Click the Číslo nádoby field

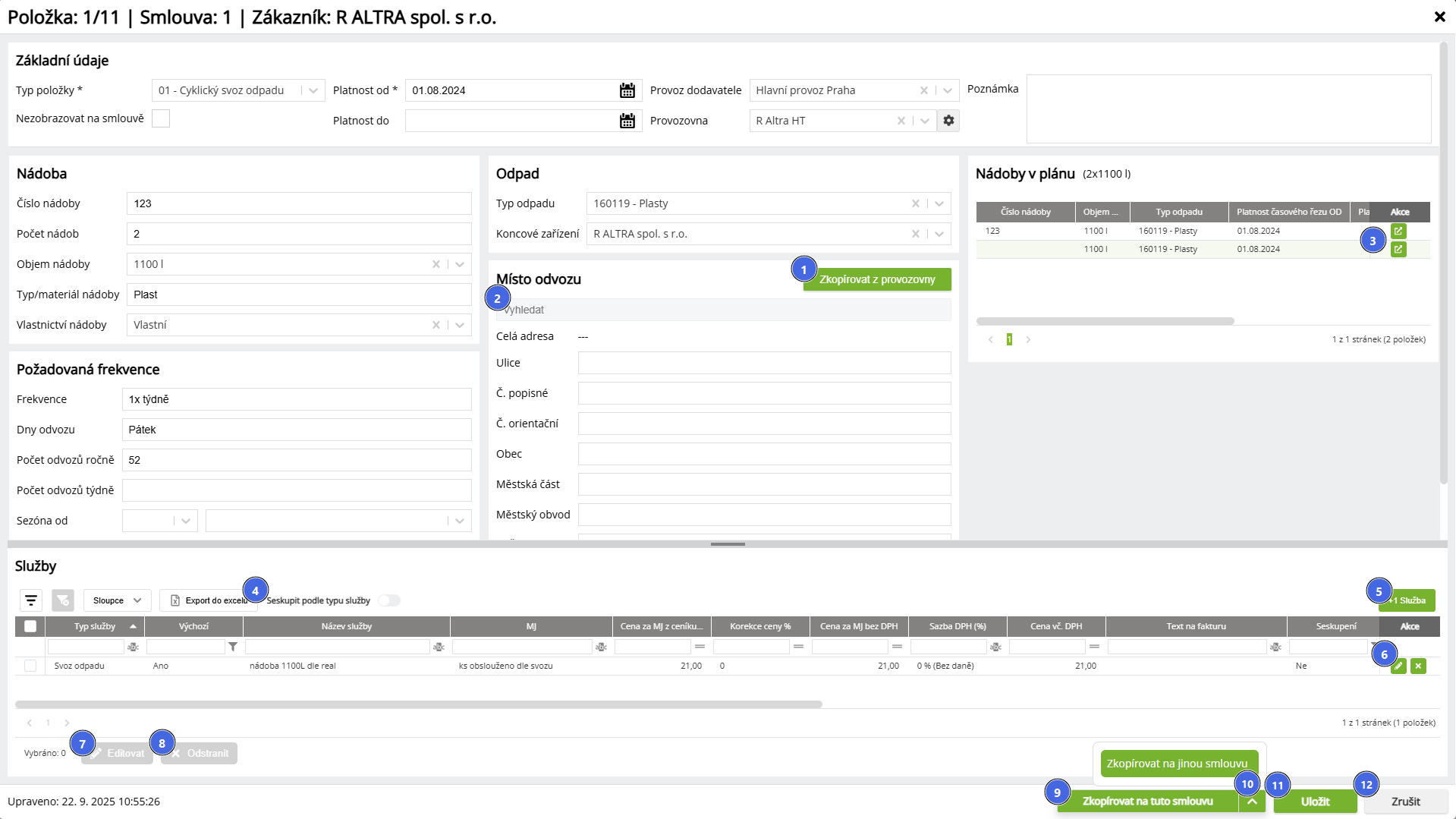click(x=299, y=203)
